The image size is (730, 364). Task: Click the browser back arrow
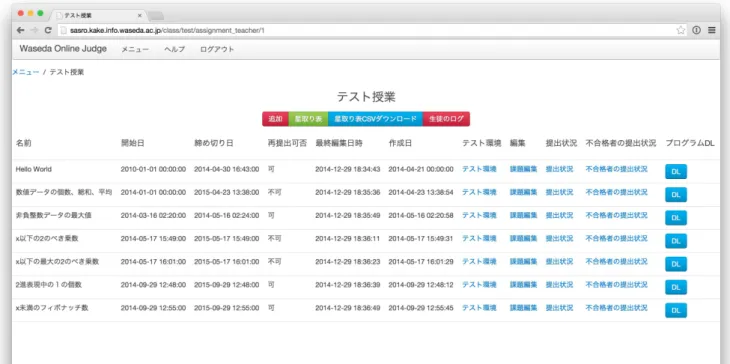tap(20, 30)
